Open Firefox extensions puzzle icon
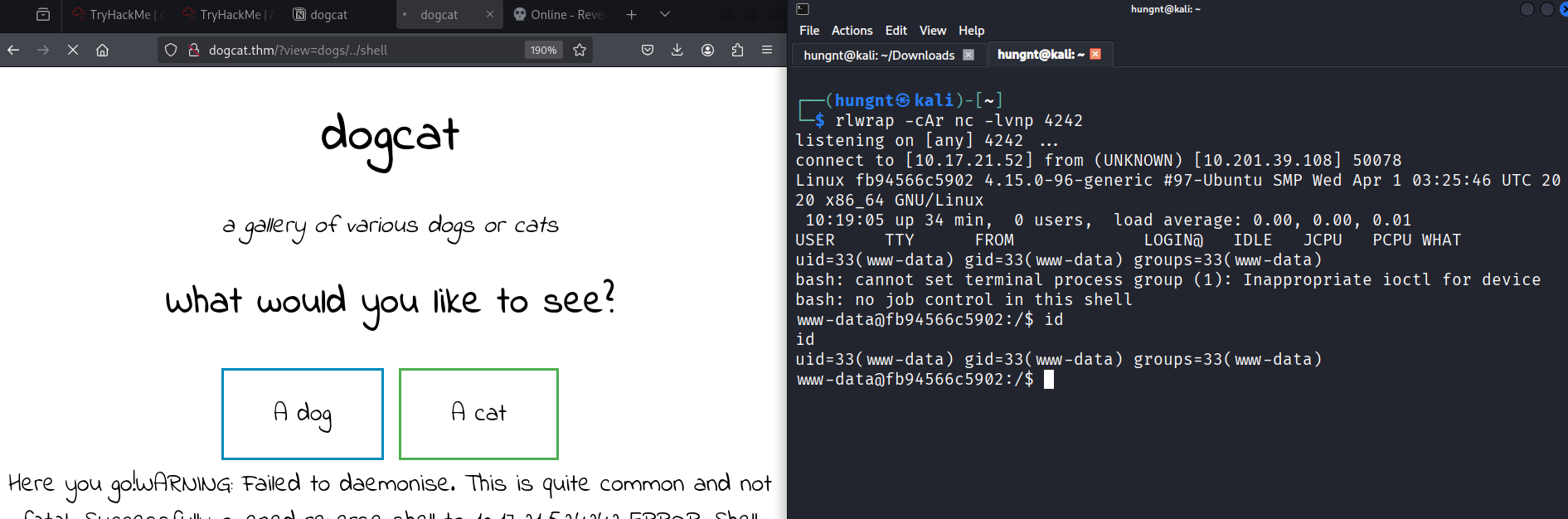 (x=737, y=50)
